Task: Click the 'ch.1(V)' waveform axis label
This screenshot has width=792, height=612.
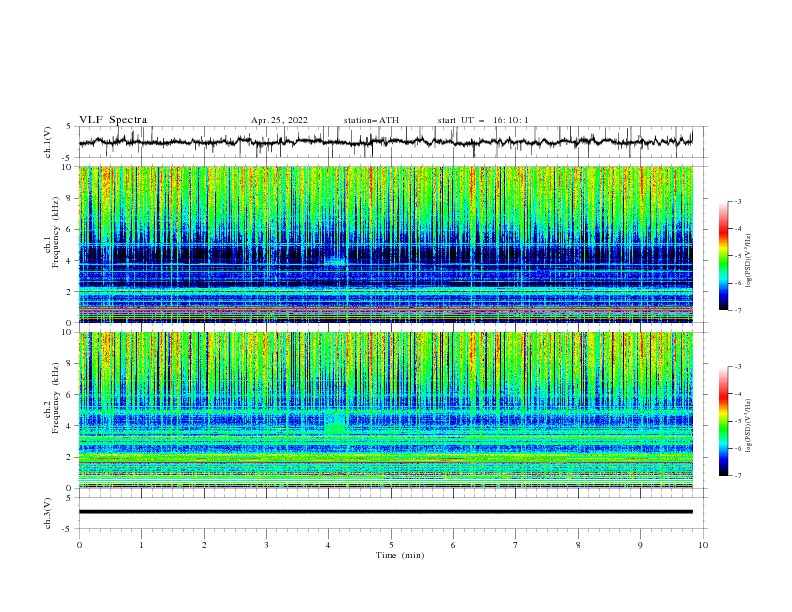Action: 48,142
